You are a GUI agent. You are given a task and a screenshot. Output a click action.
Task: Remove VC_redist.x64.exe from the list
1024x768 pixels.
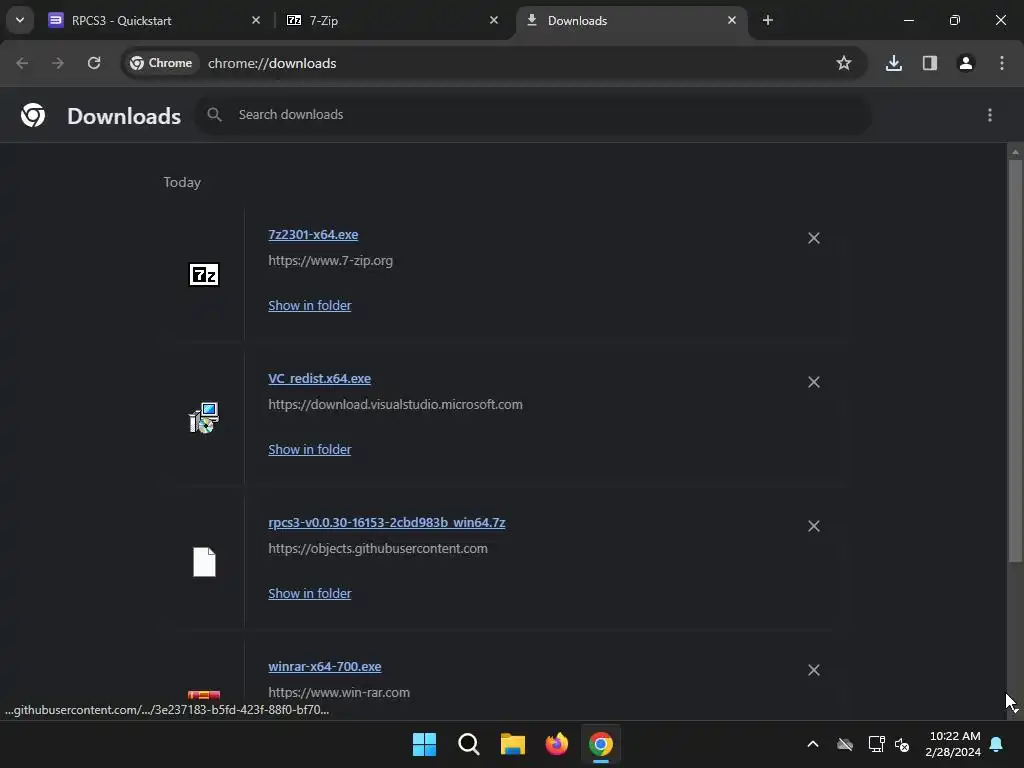[x=814, y=382]
